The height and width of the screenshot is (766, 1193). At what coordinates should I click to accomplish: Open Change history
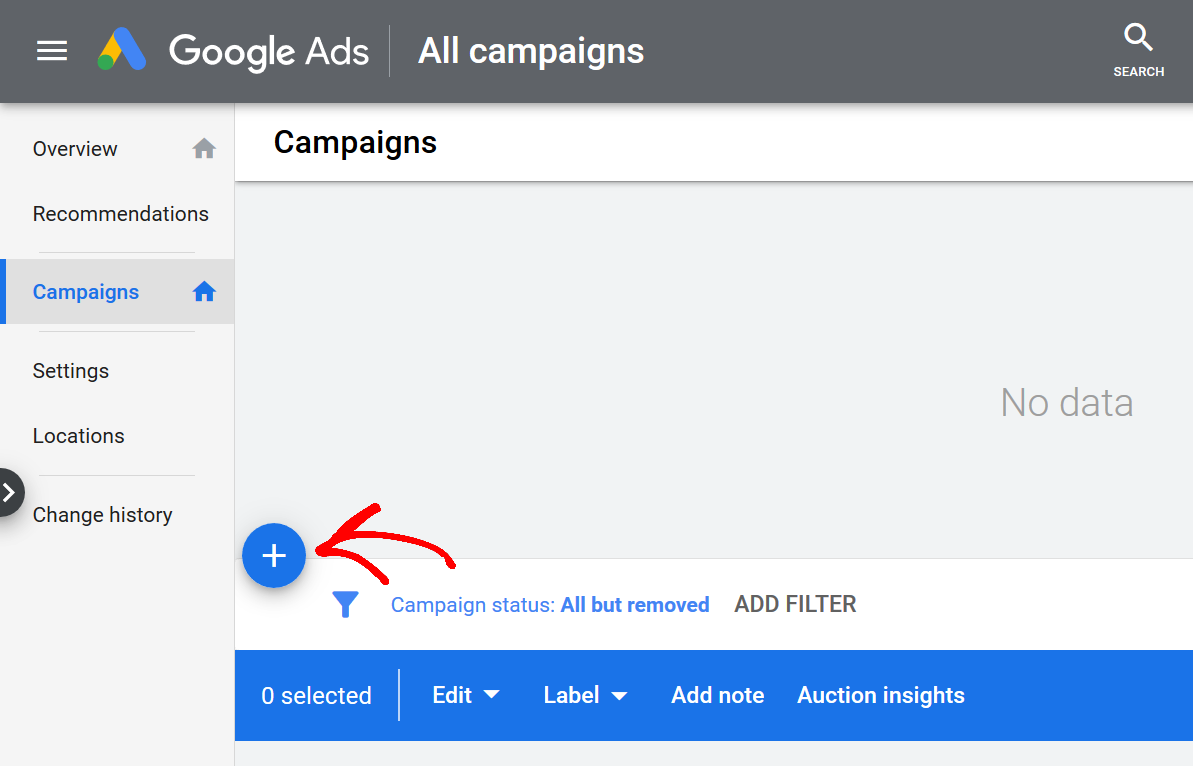click(x=102, y=514)
